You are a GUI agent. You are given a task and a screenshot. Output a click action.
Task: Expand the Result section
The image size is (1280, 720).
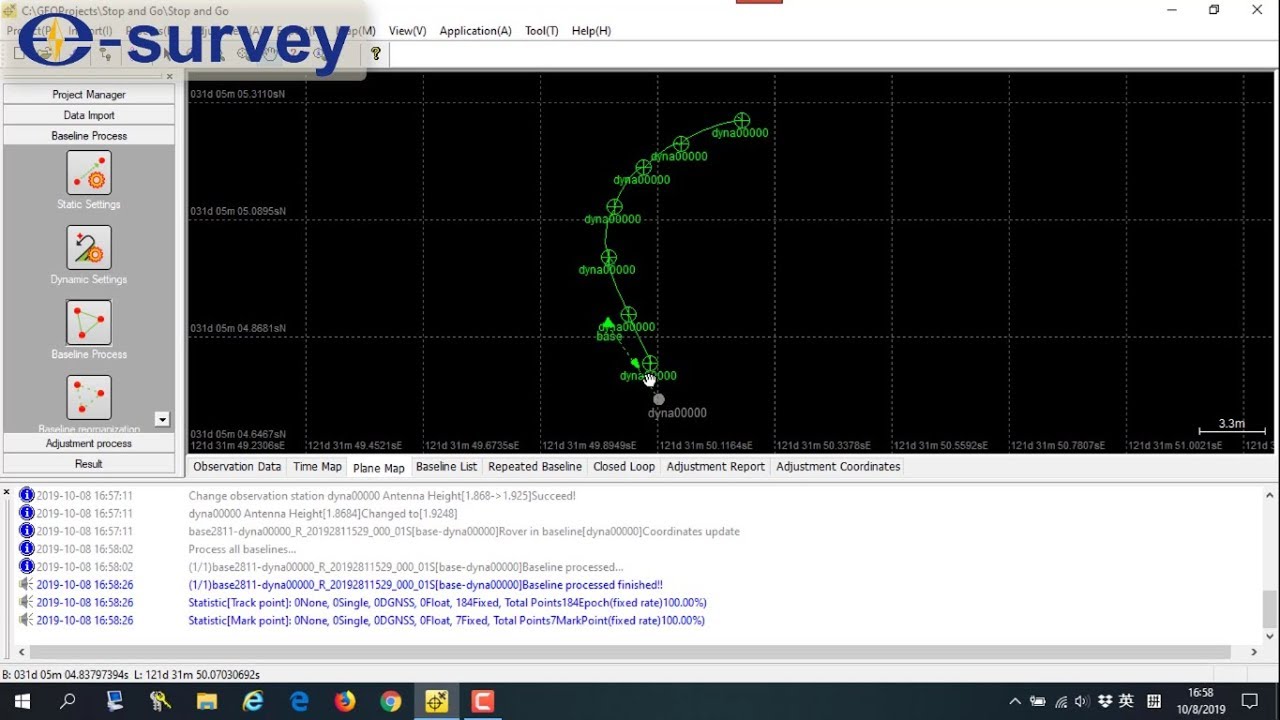tap(89, 464)
